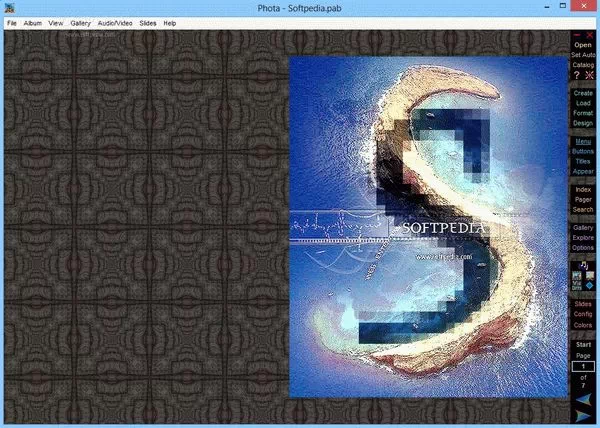The image size is (600, 428).
Task: Click the question mark help icon
Action: click(x=576, y=75)
